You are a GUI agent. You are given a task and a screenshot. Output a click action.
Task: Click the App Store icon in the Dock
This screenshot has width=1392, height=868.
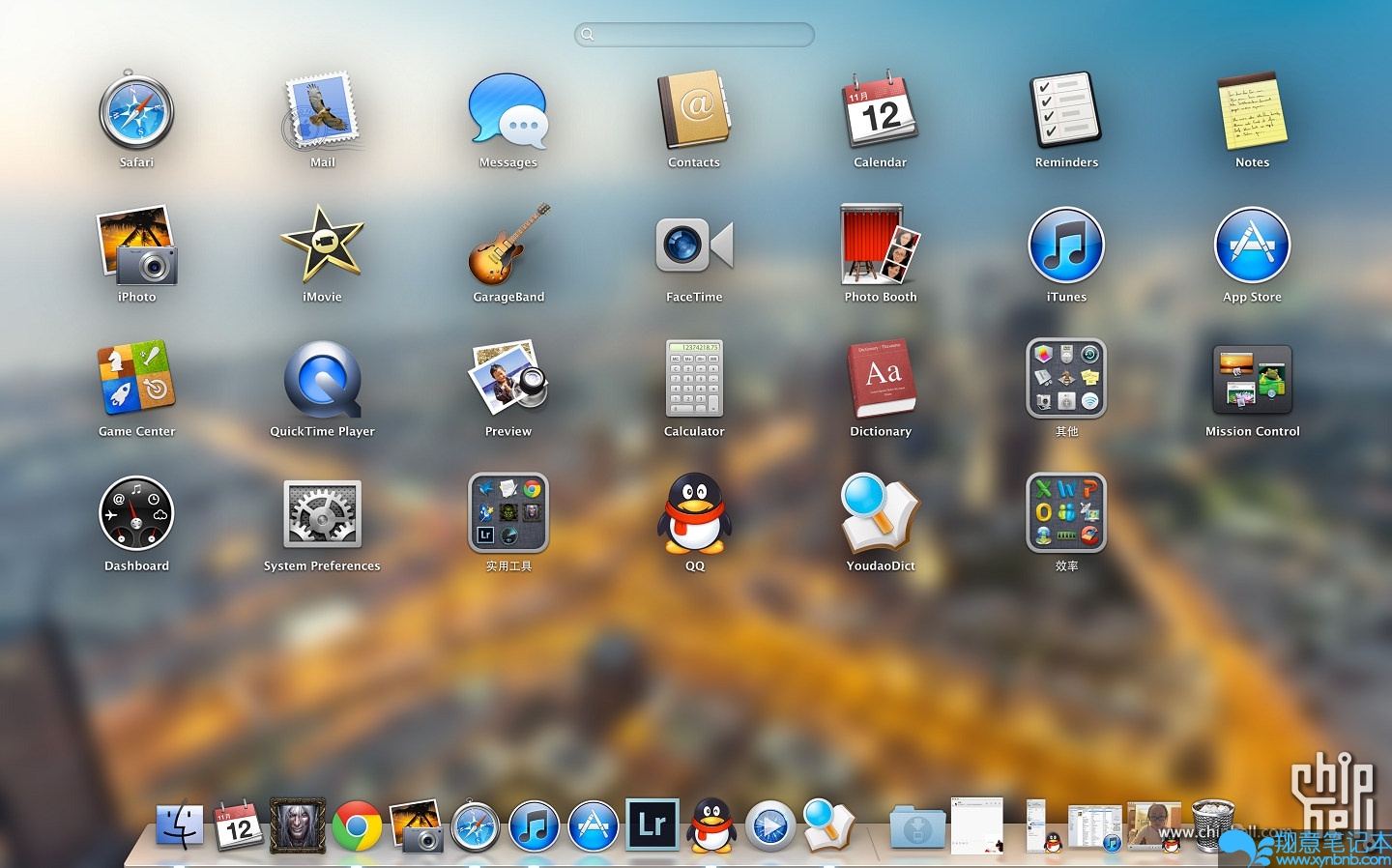click(x=594, y=827)
